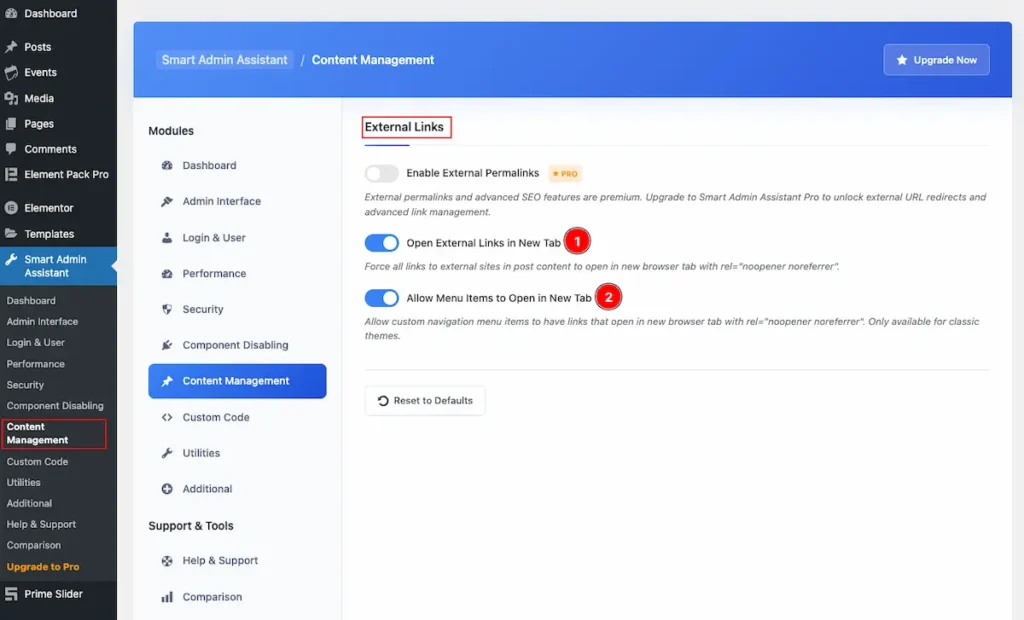Open Component Disabling sidebar submenu link

55,406
